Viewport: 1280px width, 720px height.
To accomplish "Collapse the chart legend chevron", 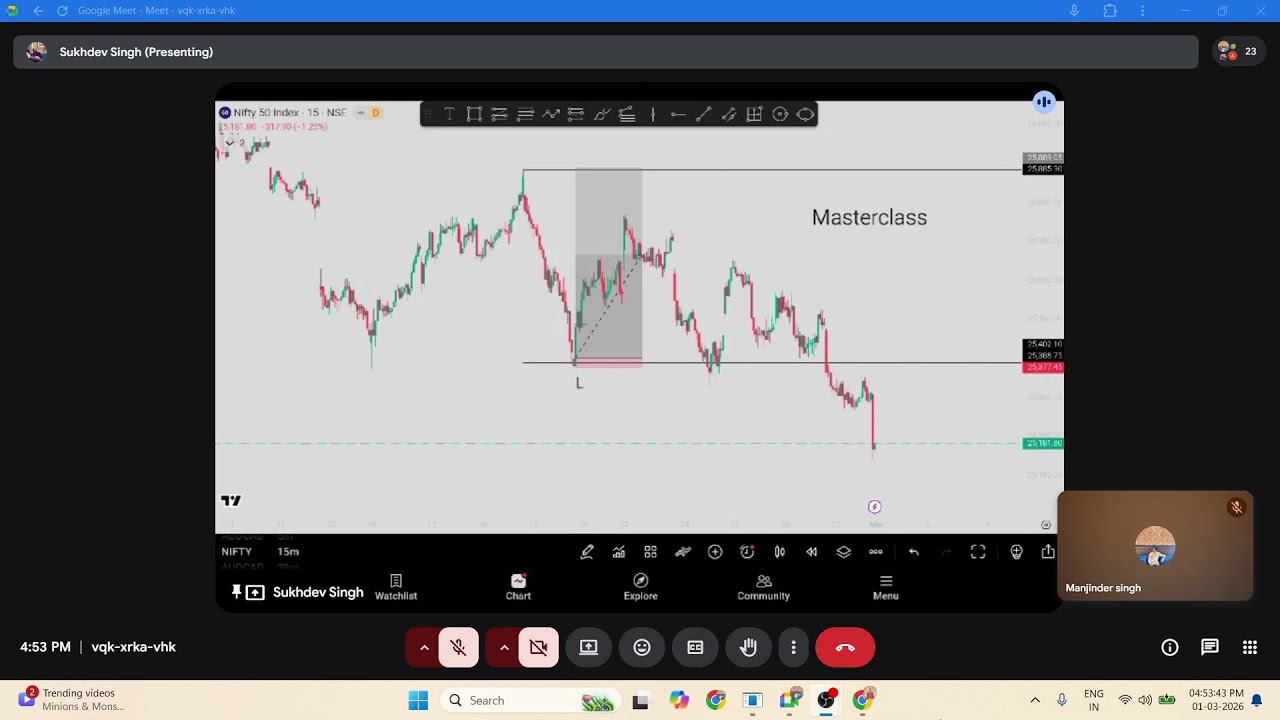I will [x=229, y=143].
